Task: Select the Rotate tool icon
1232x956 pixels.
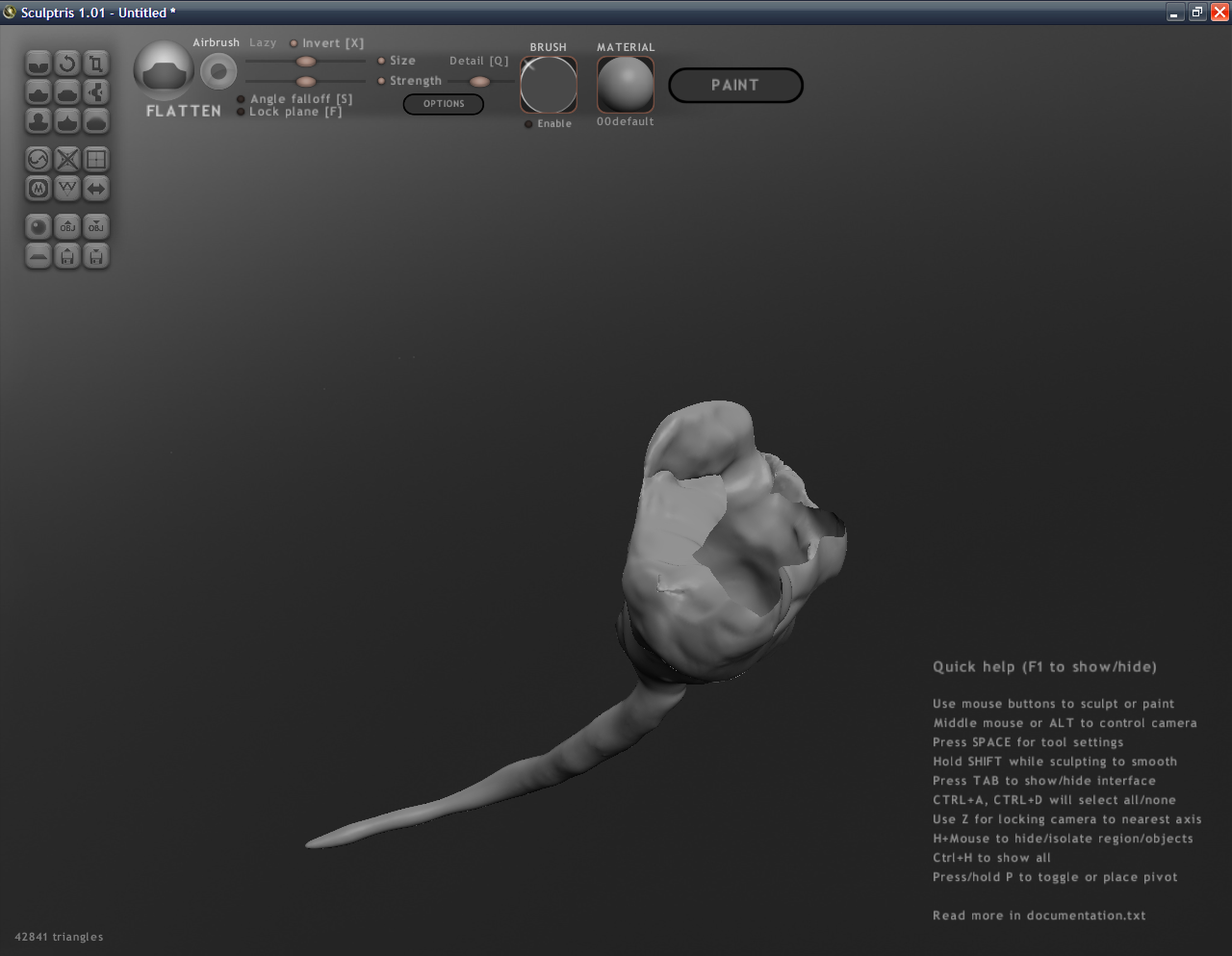Action: pyautogui.click(x=67, y=64)
